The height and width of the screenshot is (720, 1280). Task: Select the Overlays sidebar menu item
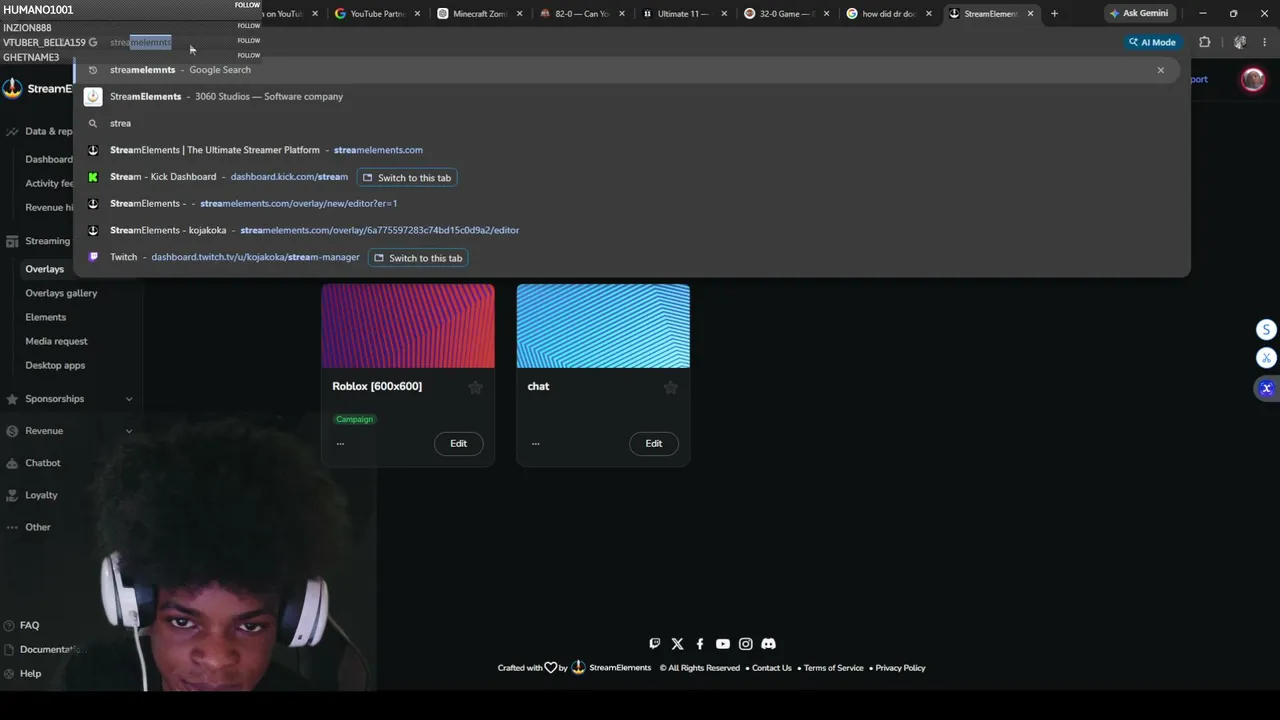(45, 269)
